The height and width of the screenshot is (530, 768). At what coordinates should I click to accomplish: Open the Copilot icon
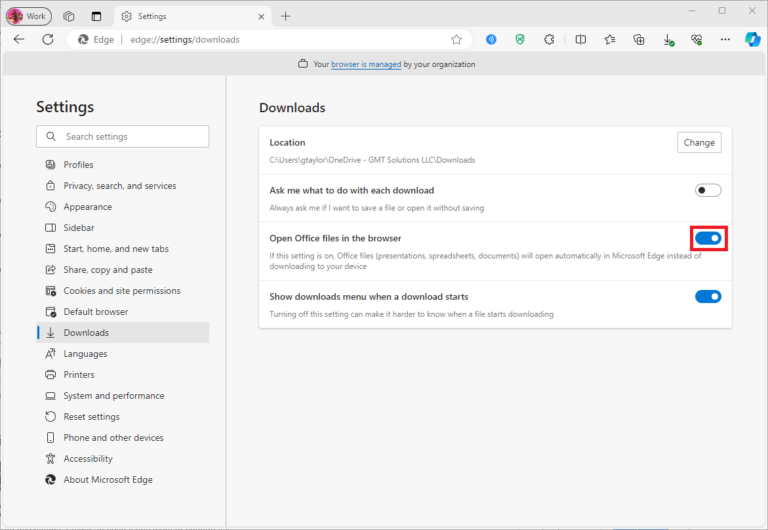click(752, 39)
